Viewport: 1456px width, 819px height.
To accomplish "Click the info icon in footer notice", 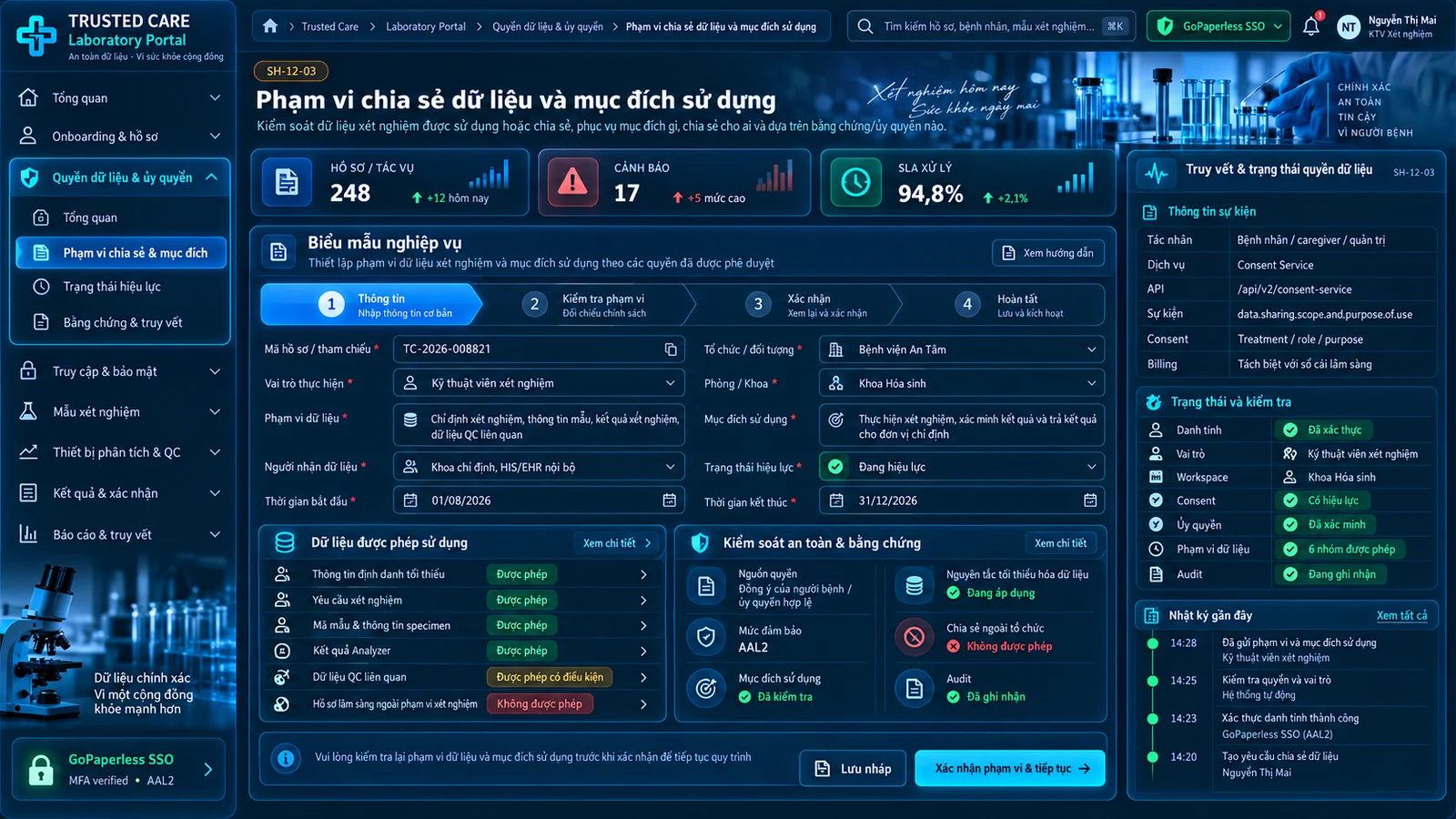I will 286,758.
